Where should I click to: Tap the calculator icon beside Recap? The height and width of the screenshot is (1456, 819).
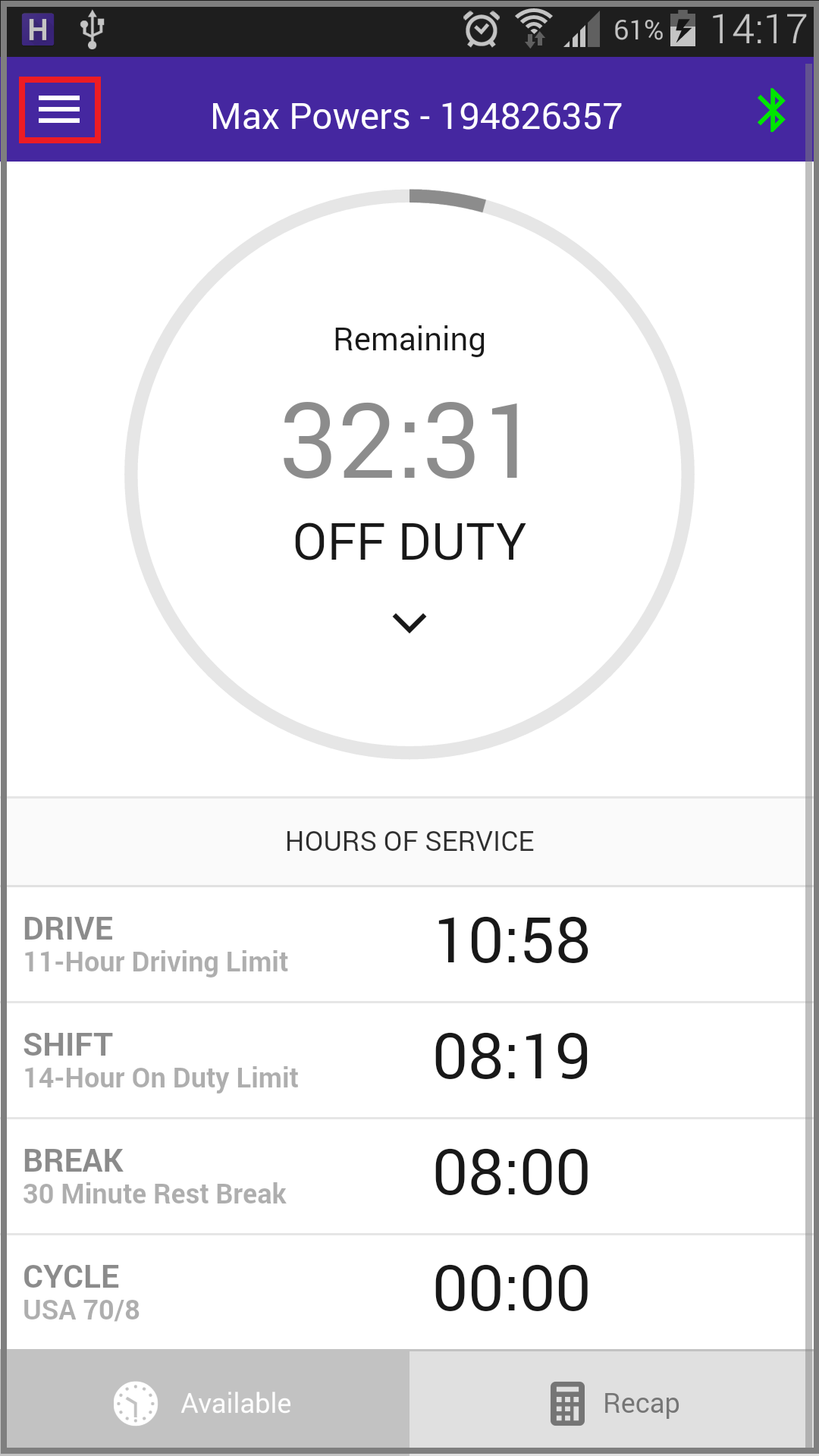(567, 1404)
